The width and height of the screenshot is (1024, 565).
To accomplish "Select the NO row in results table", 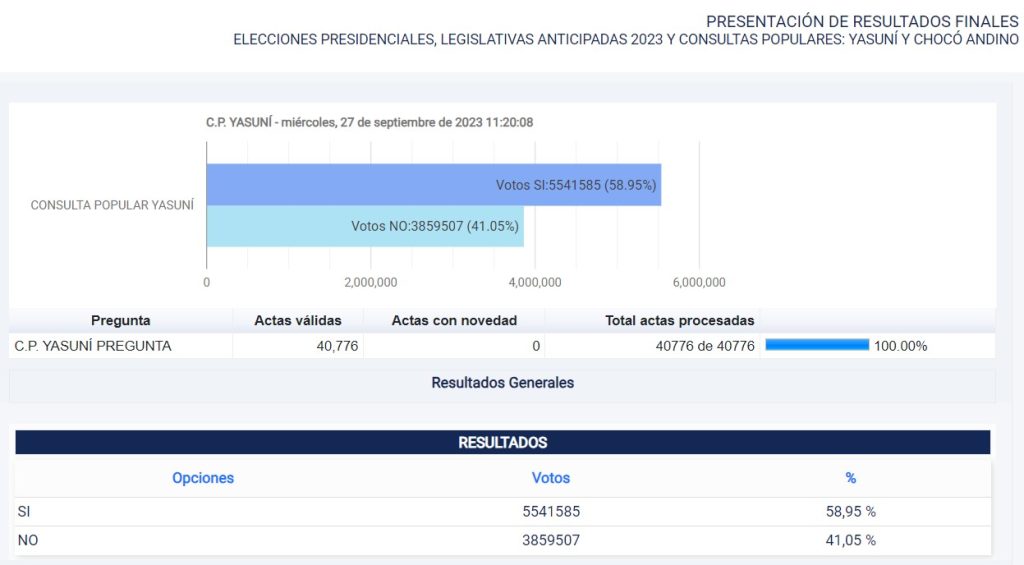I will point(503,540).
